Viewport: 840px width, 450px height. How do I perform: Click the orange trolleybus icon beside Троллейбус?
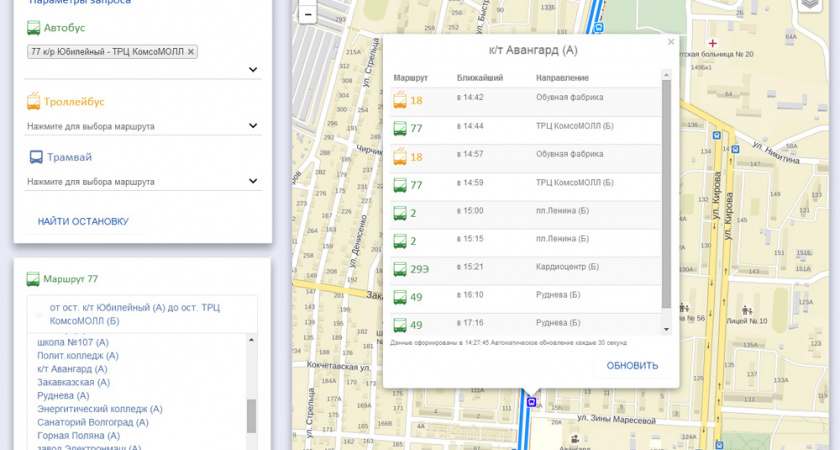34,102
